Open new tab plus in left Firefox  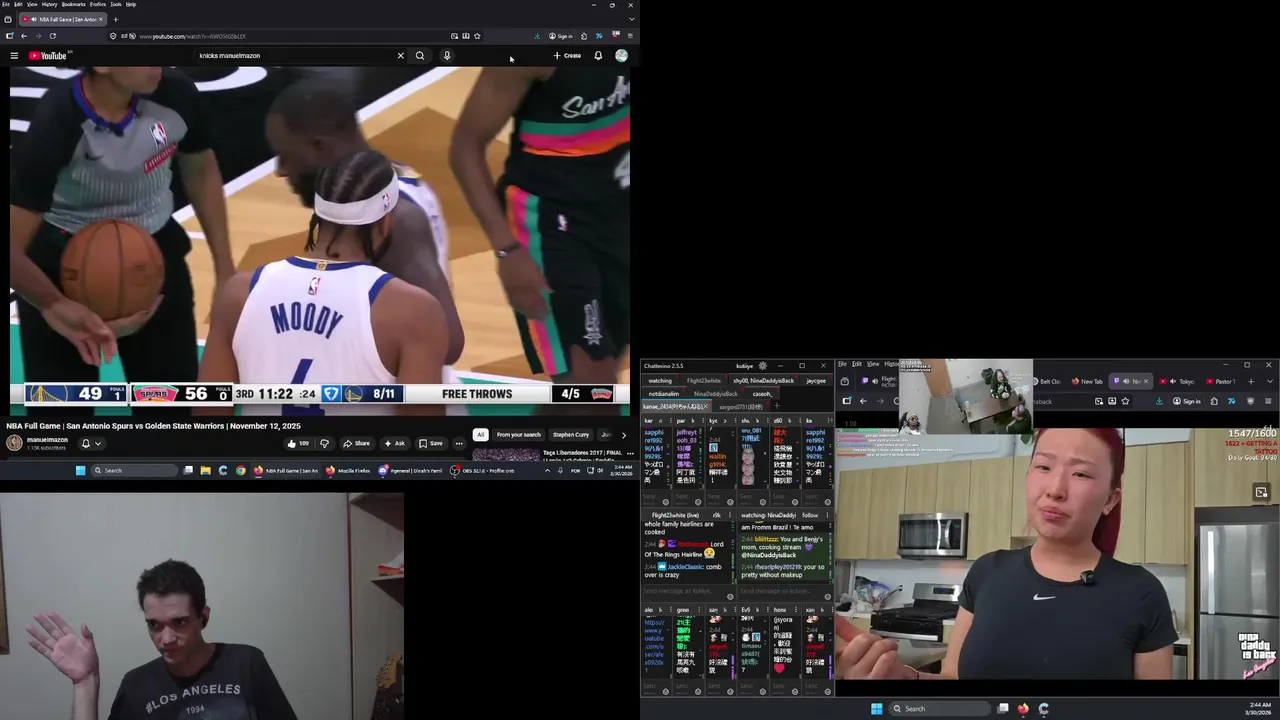pyautogui.click(x=115, y=19)
